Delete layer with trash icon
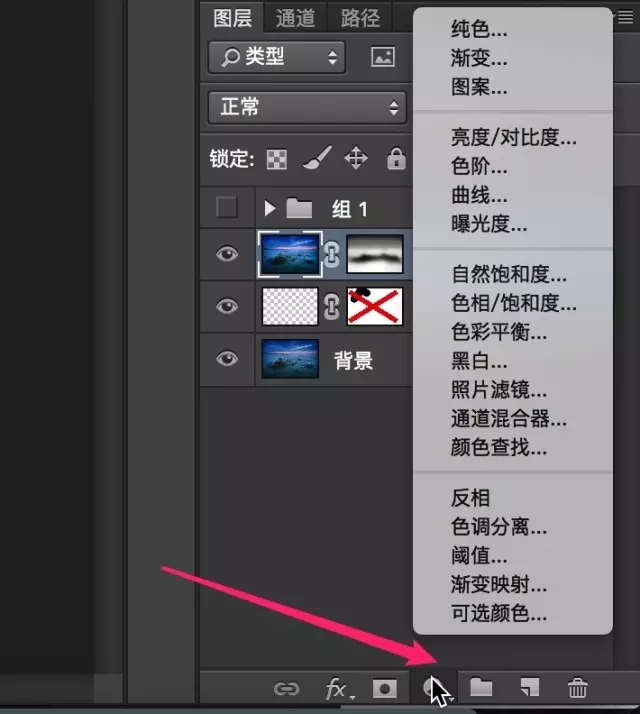The image size is (640, 714). point(577,687)
